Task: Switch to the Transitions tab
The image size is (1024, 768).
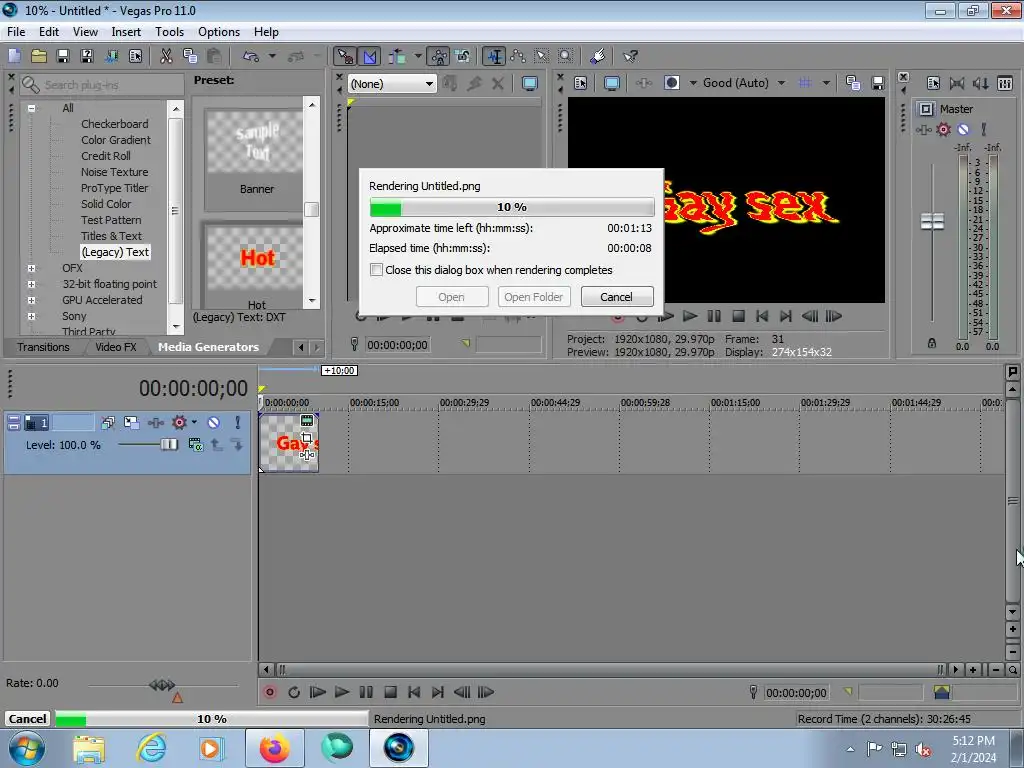Action: point(43,347)
